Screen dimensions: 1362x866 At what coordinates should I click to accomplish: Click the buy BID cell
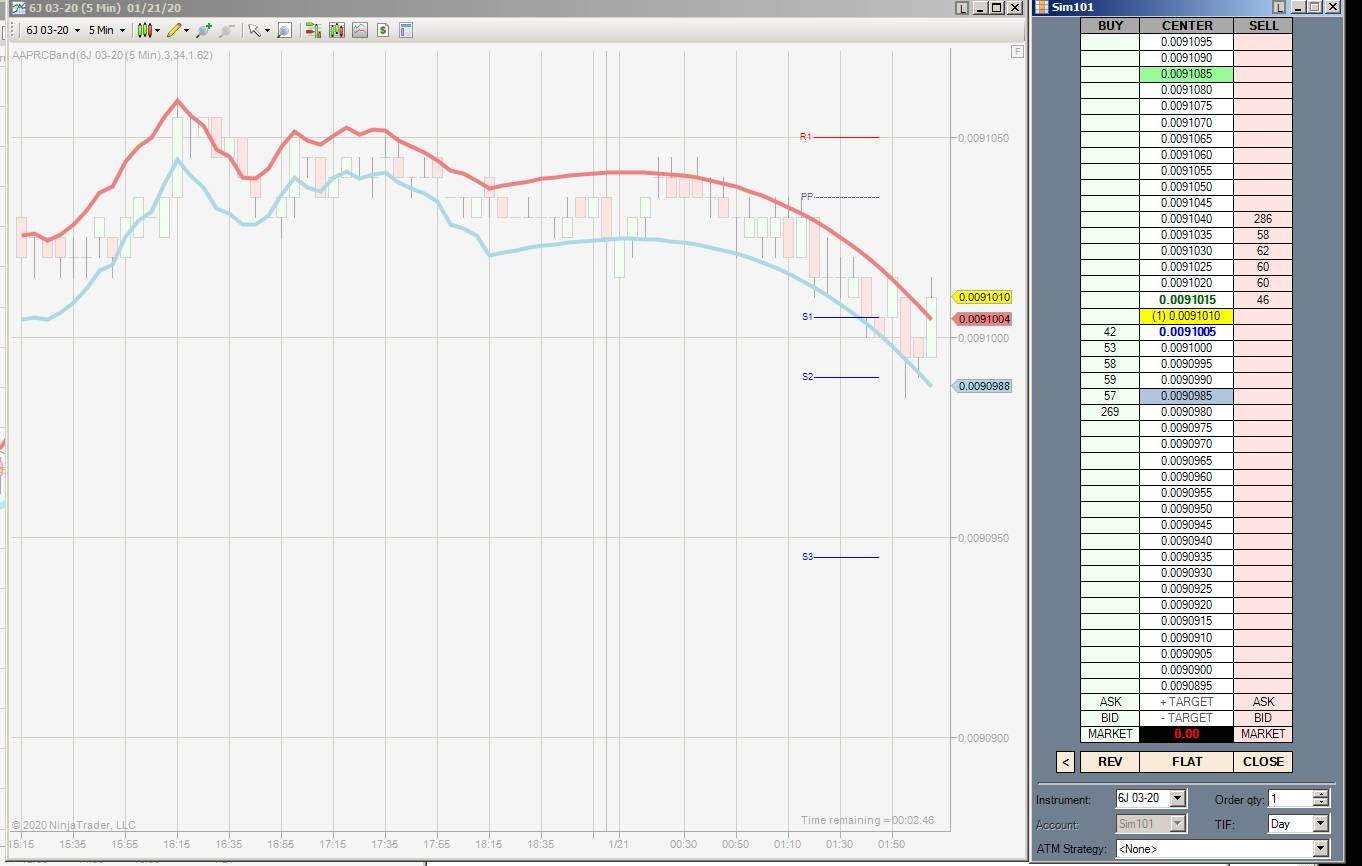(1110, 718)
